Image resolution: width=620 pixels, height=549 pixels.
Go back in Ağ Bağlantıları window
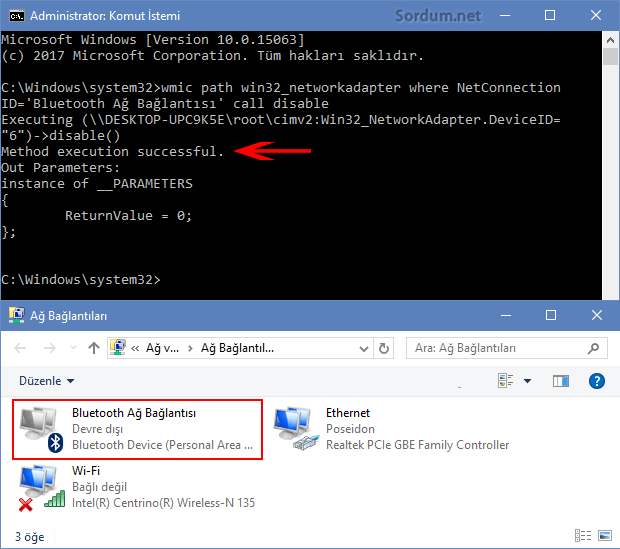click(x=20, y=348)
